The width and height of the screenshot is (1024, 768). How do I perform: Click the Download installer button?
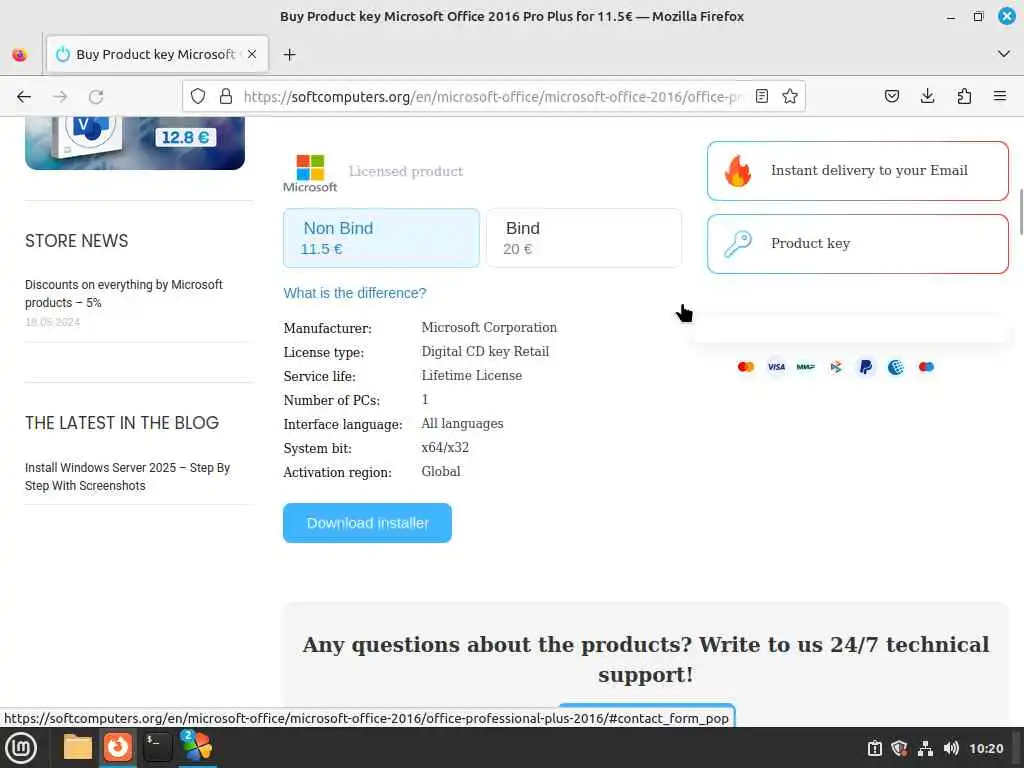367,523
